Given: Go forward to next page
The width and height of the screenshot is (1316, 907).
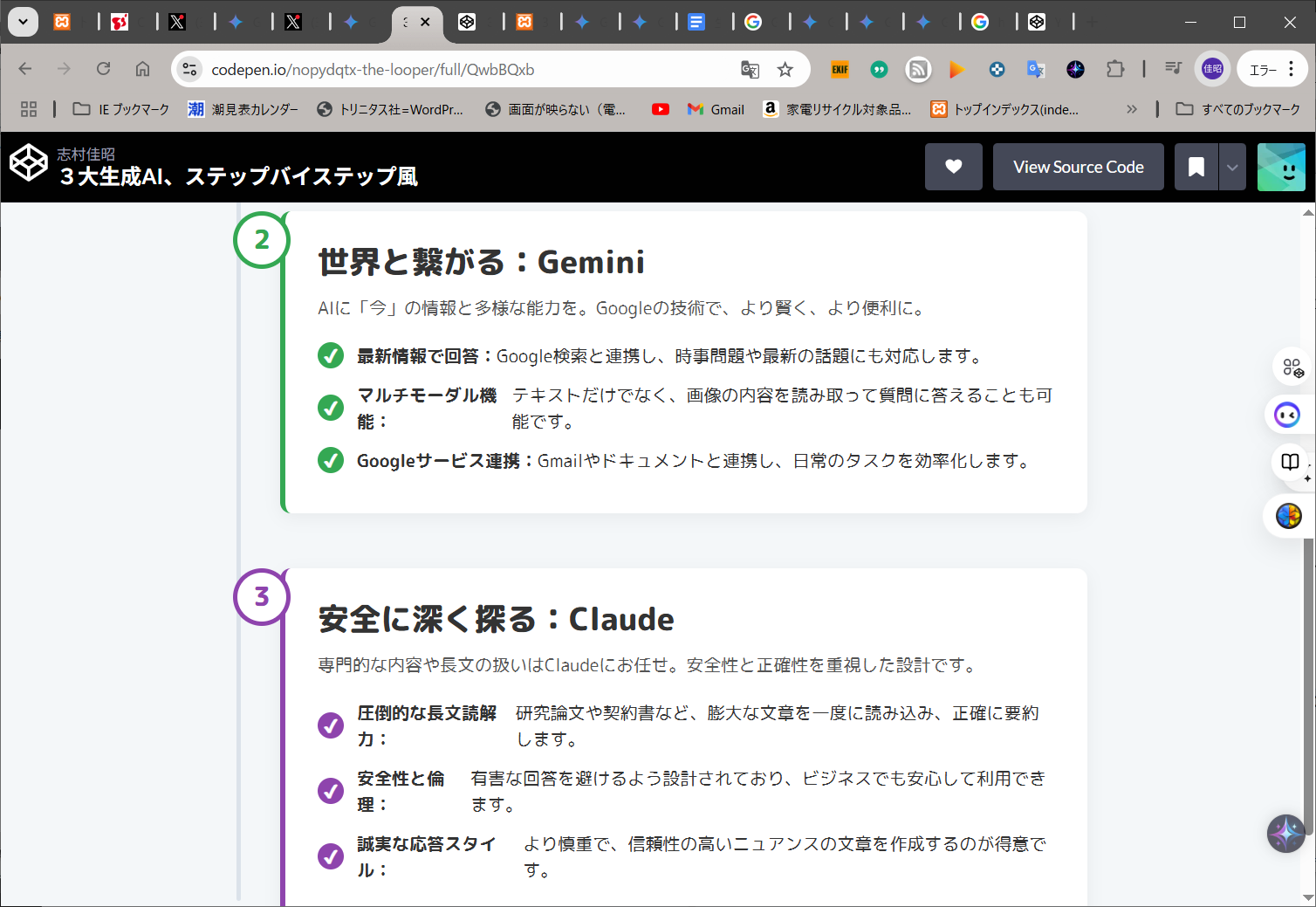Looking at the screenshot, I should click(x=64, y=69).
